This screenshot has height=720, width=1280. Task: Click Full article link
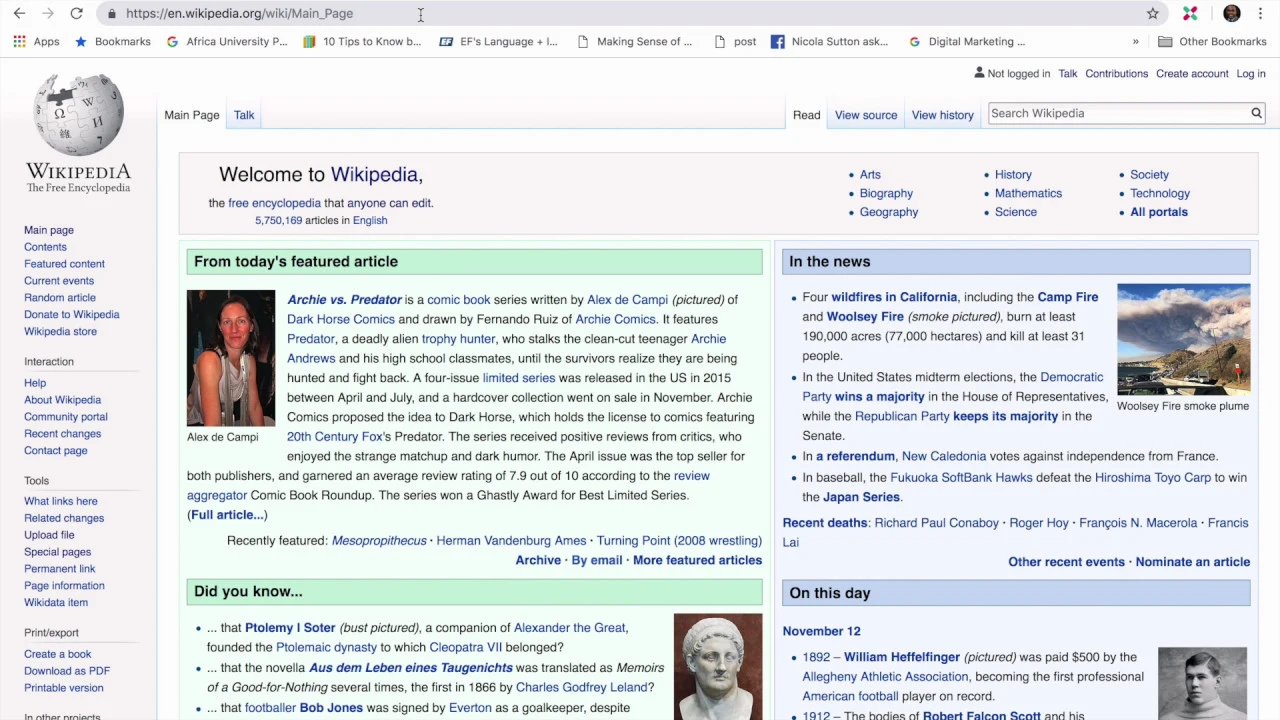pos(227,515)
